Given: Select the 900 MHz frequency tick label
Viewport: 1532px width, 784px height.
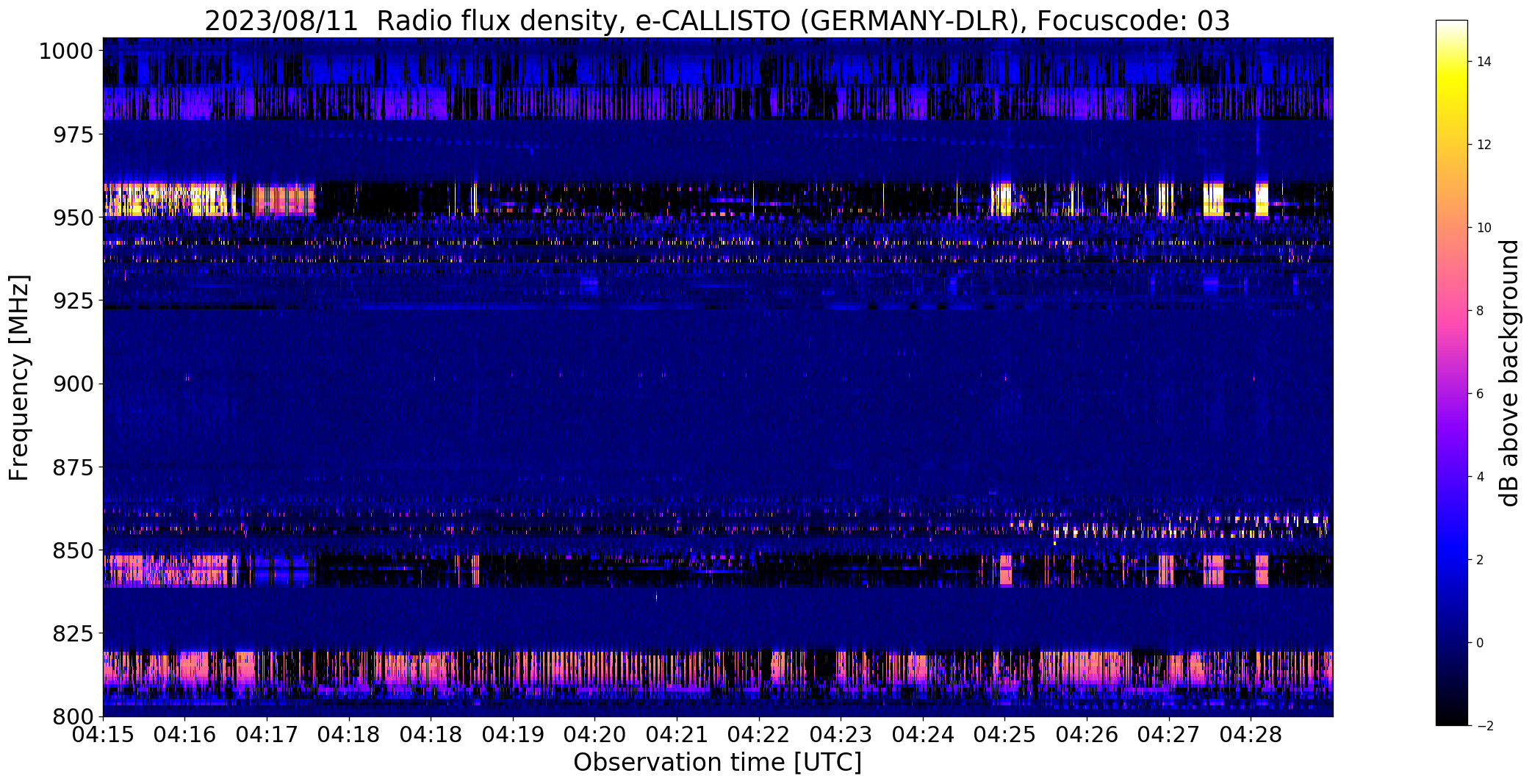Looking at the screenshot, I should (73, 384).
